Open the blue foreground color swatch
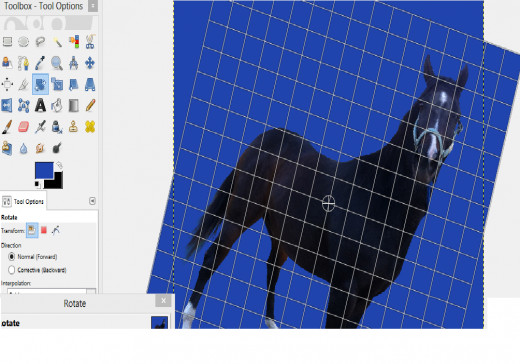The width and height of the screenshot is (520, 364). (44, 170)
